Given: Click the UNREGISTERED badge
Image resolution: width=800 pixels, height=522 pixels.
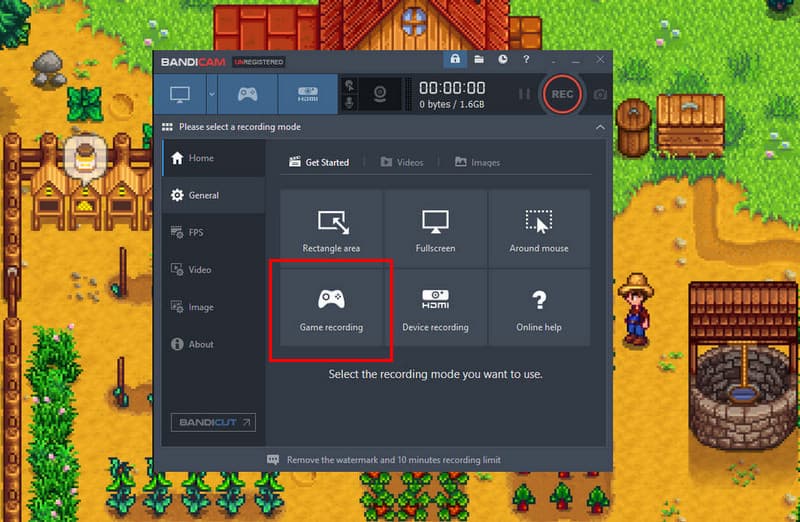Looking at the screenshot, I should point(259,62).
